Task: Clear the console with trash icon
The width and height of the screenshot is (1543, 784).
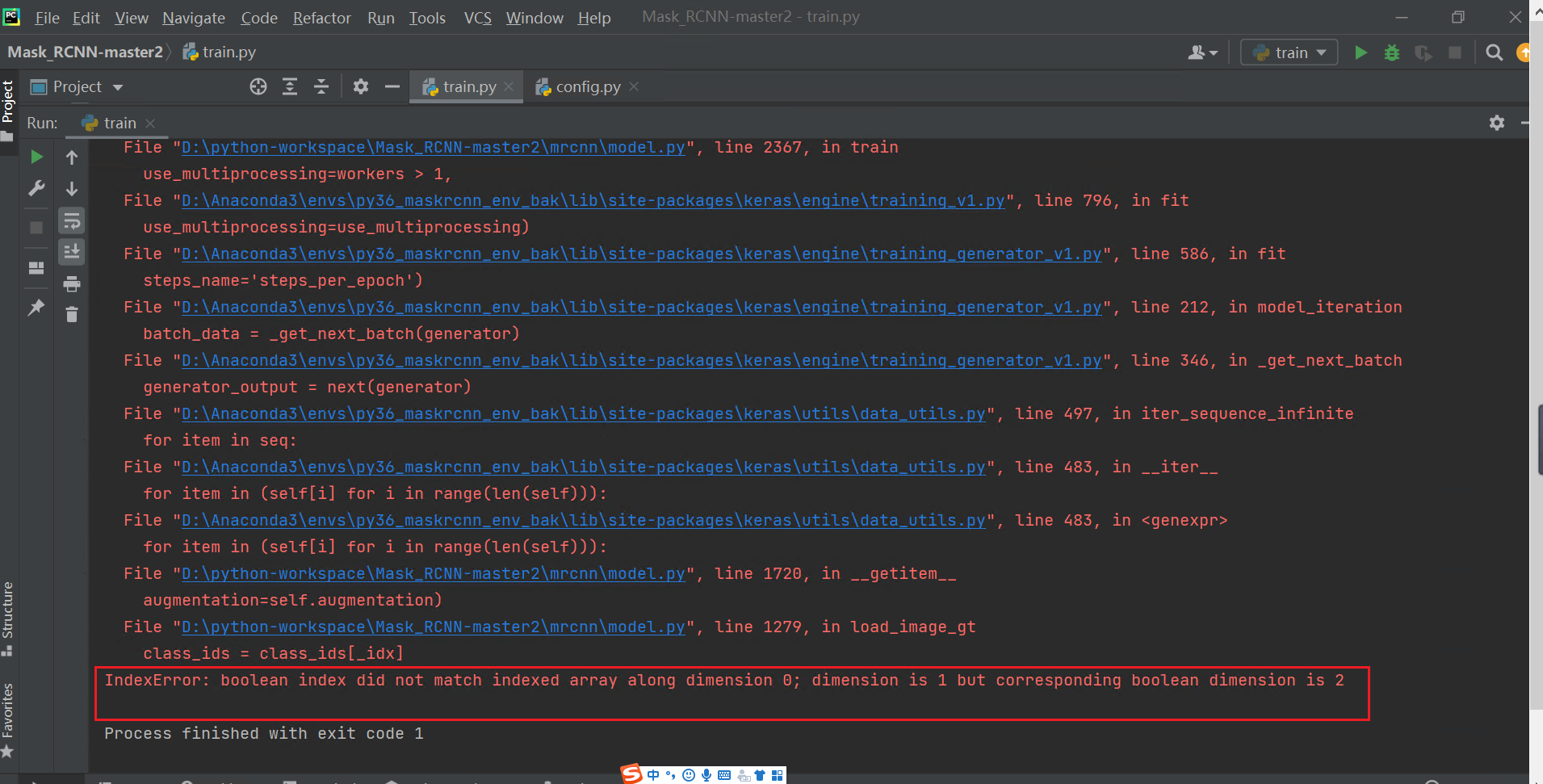Action: pyautogui.click(x=71, y=315)
